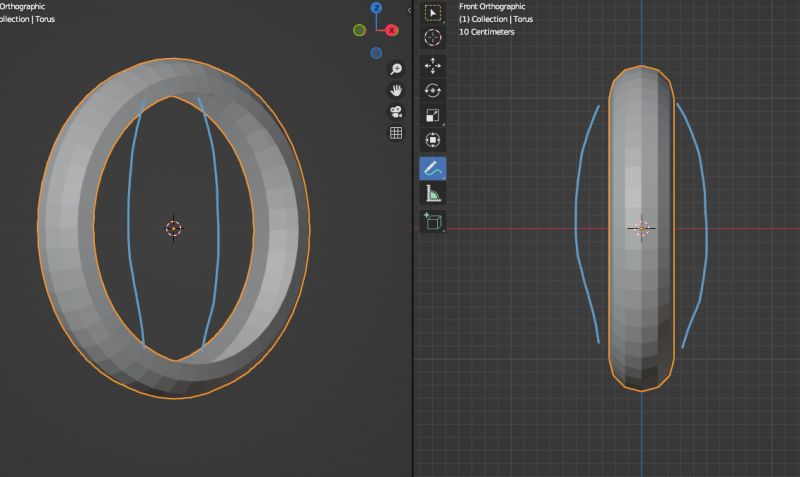Click the '10 Centimeters' grid scale text
Image resolution: width=800 pixels, height=477 pixels.
(487, 32)
